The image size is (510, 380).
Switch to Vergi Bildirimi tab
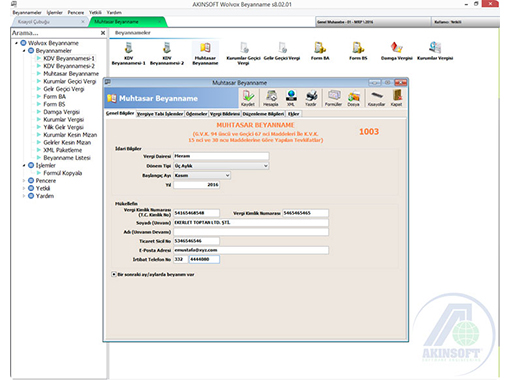coord(225,114)
